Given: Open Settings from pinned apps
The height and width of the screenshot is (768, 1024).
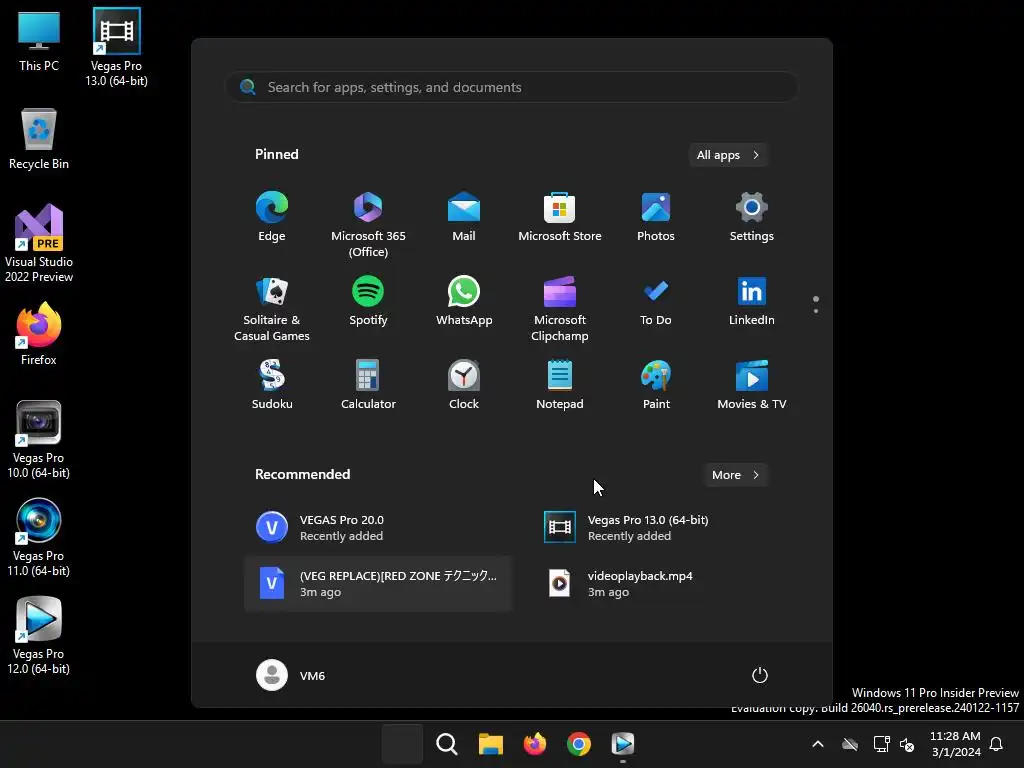Looking at the screenshot, I should pos(752,217).
